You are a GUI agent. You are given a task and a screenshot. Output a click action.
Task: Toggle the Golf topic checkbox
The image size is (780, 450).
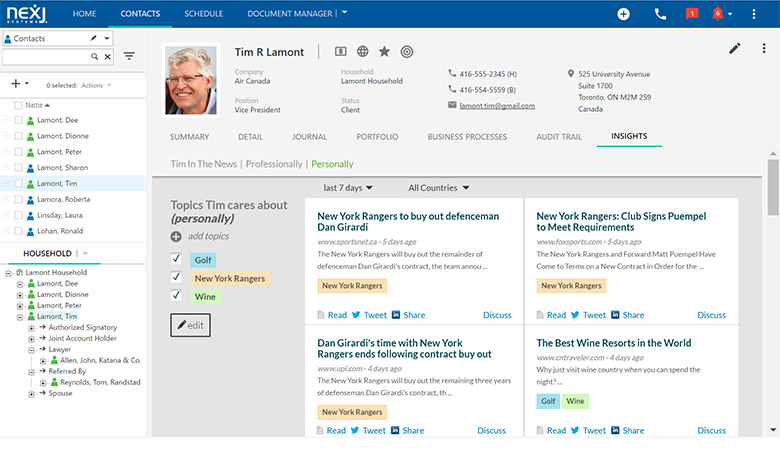click(x=176, y=259)
